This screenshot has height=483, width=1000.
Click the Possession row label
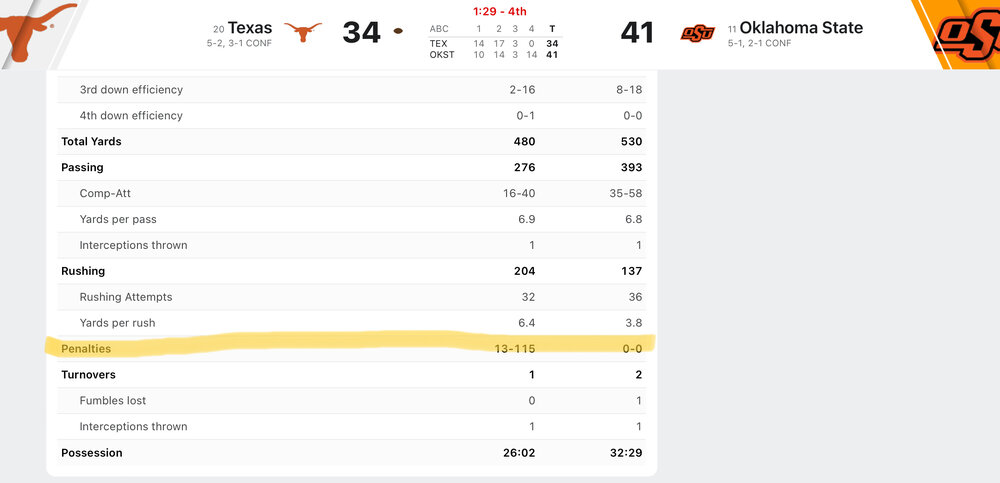pos(92,453)
